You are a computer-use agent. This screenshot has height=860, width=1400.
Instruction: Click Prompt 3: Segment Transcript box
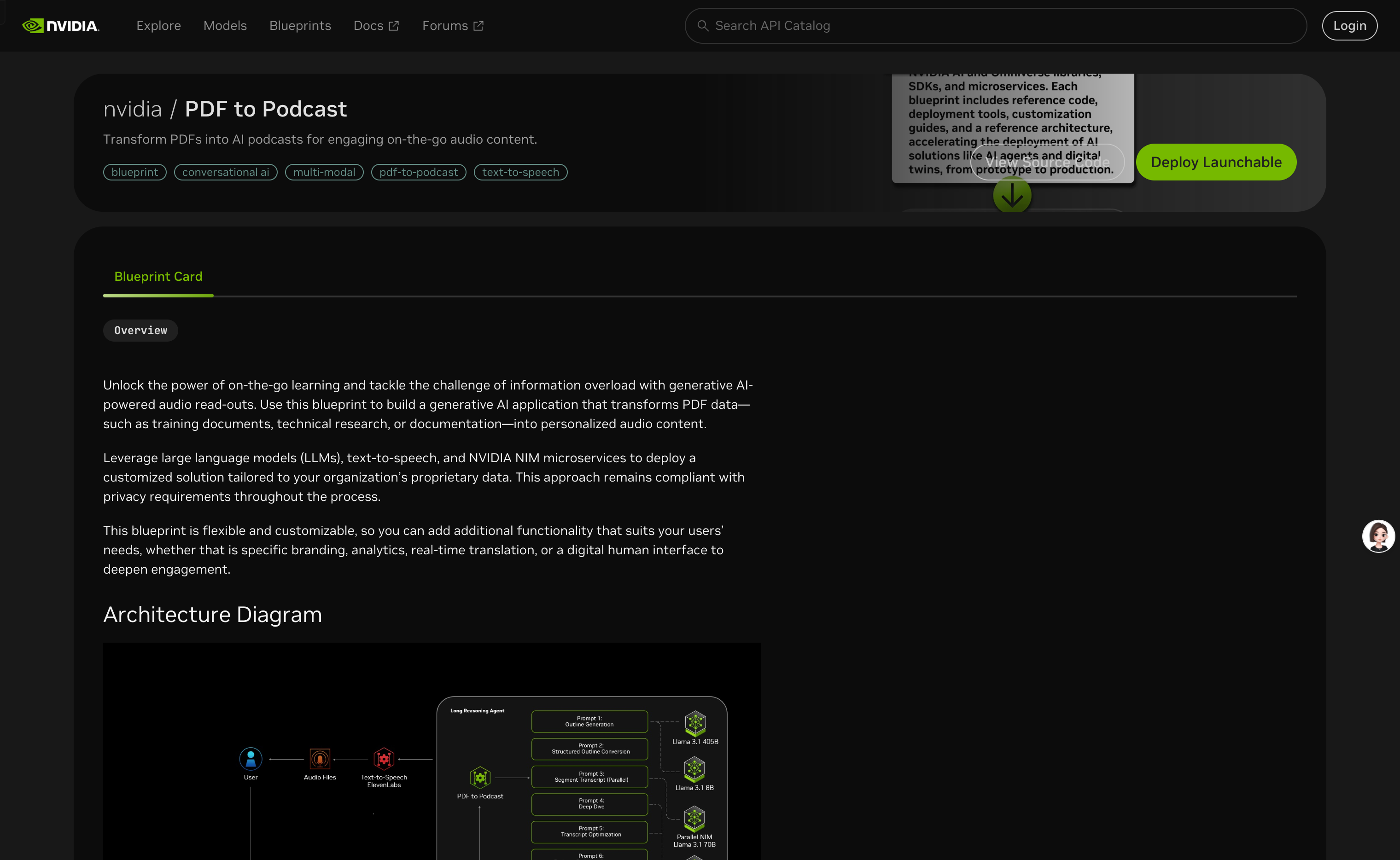click(589, 776)
